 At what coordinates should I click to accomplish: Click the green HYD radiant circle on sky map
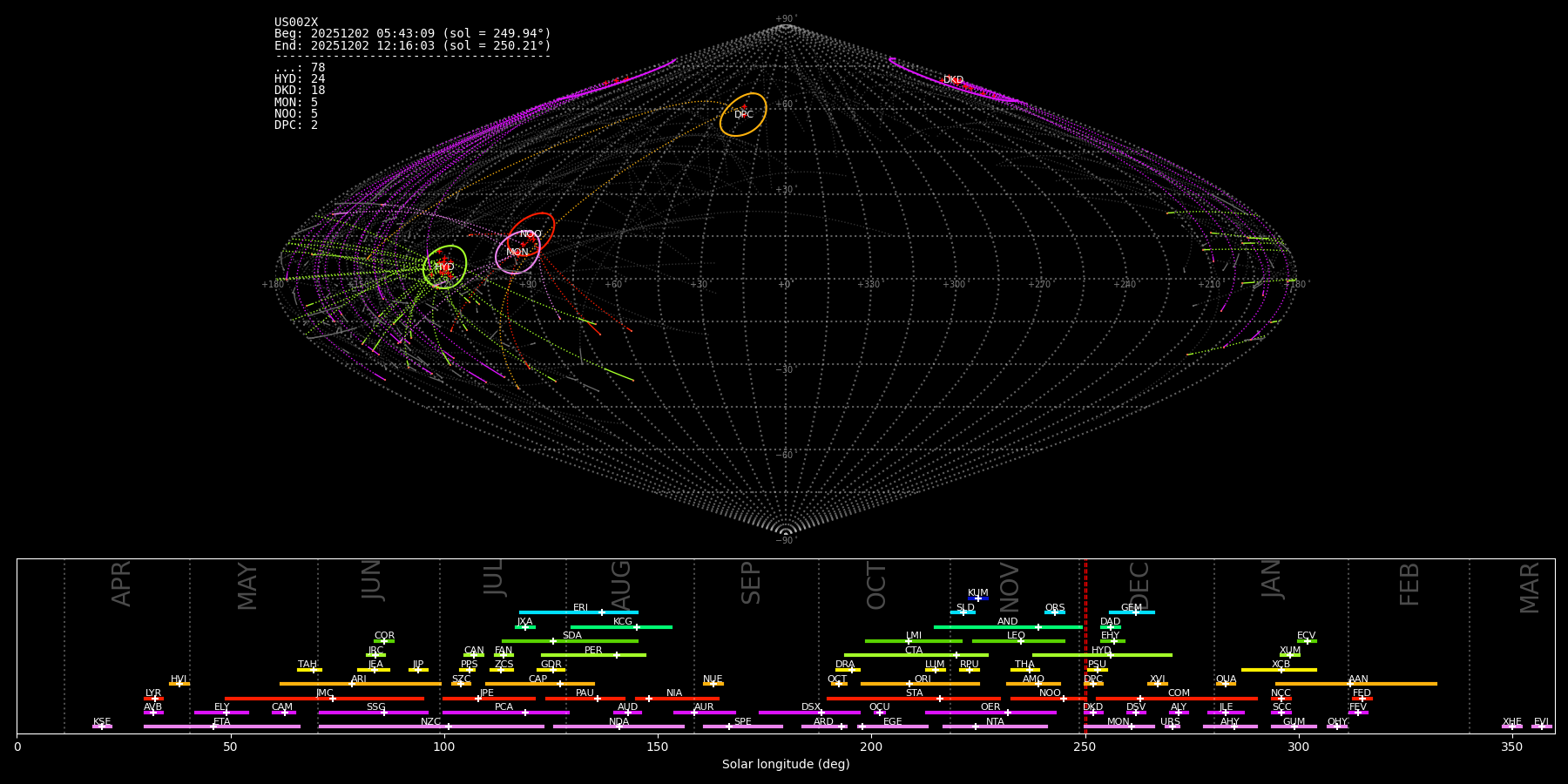(444, 267)
